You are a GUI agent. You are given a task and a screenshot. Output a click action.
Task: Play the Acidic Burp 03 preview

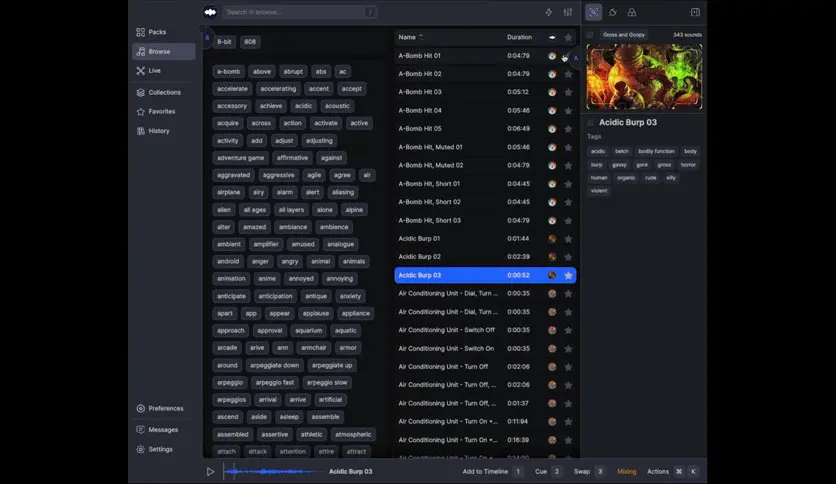click(x=210, y=472)
